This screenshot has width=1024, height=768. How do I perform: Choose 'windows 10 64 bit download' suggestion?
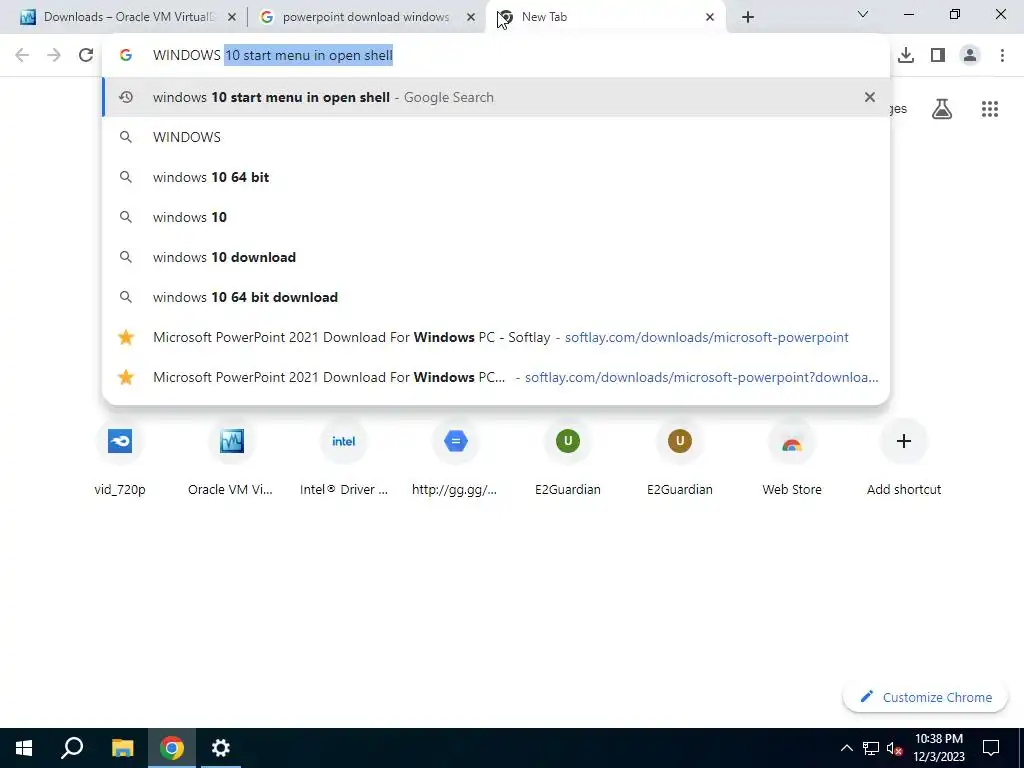(496, 297)
